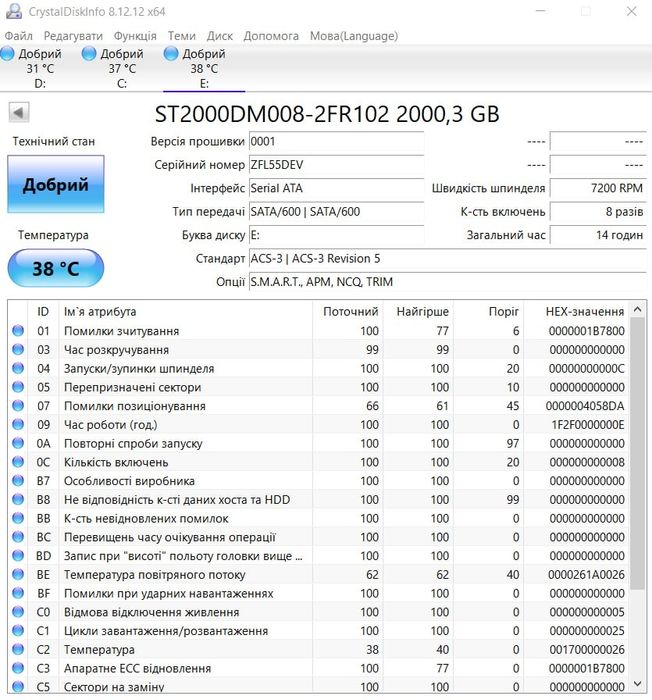Click the status dot for drive E:
The height and width of the screenshot is (700, 652).
coord(171,54)
